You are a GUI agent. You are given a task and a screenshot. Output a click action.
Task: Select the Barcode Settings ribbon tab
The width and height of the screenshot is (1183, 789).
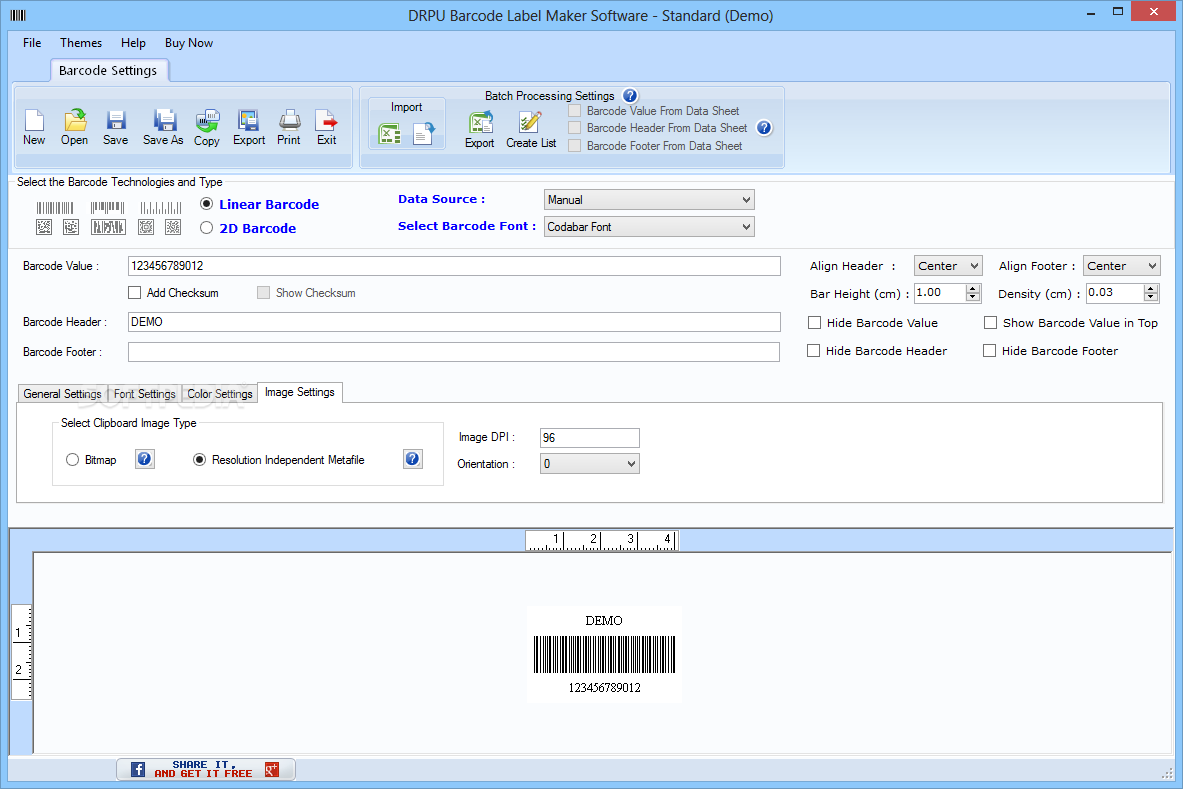point(108,70)
